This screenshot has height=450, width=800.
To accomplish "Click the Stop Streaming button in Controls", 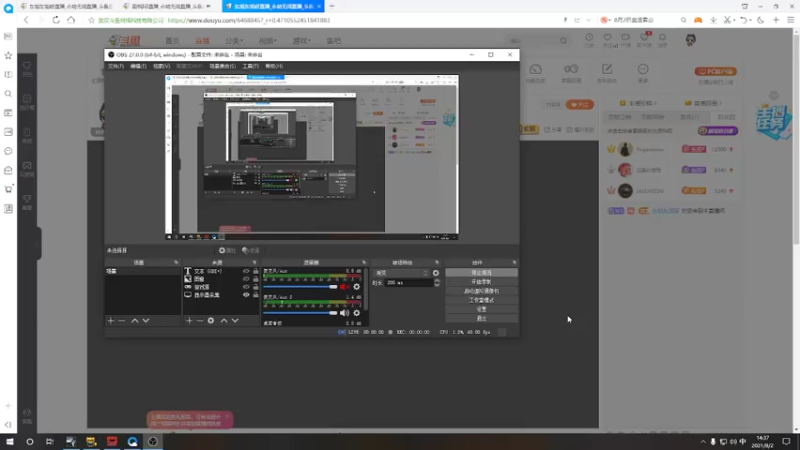I will (x=481, y=273).
